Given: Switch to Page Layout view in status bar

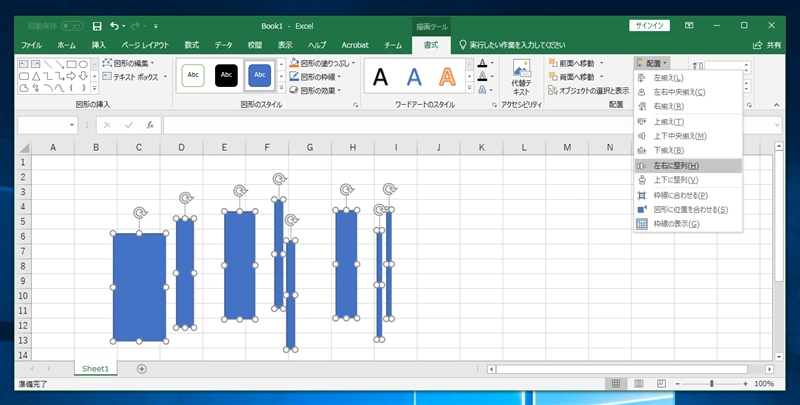Looking at the screenshot, I should pos(638,384).
